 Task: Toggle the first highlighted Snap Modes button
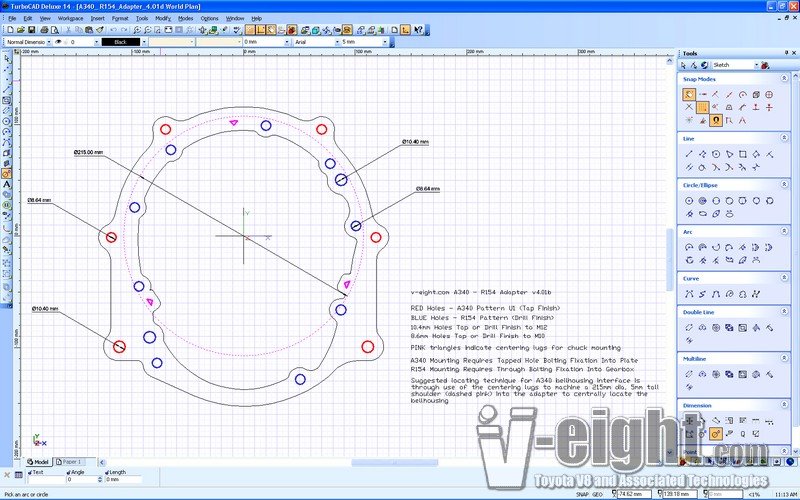pos(689,94)
